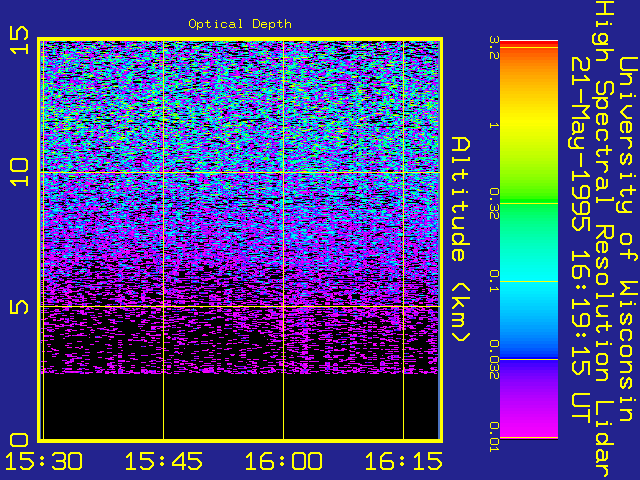This screenshot has width=640, height=480.
Task: Click the cyan-green data region above 10 km
Action: point(241,106)
